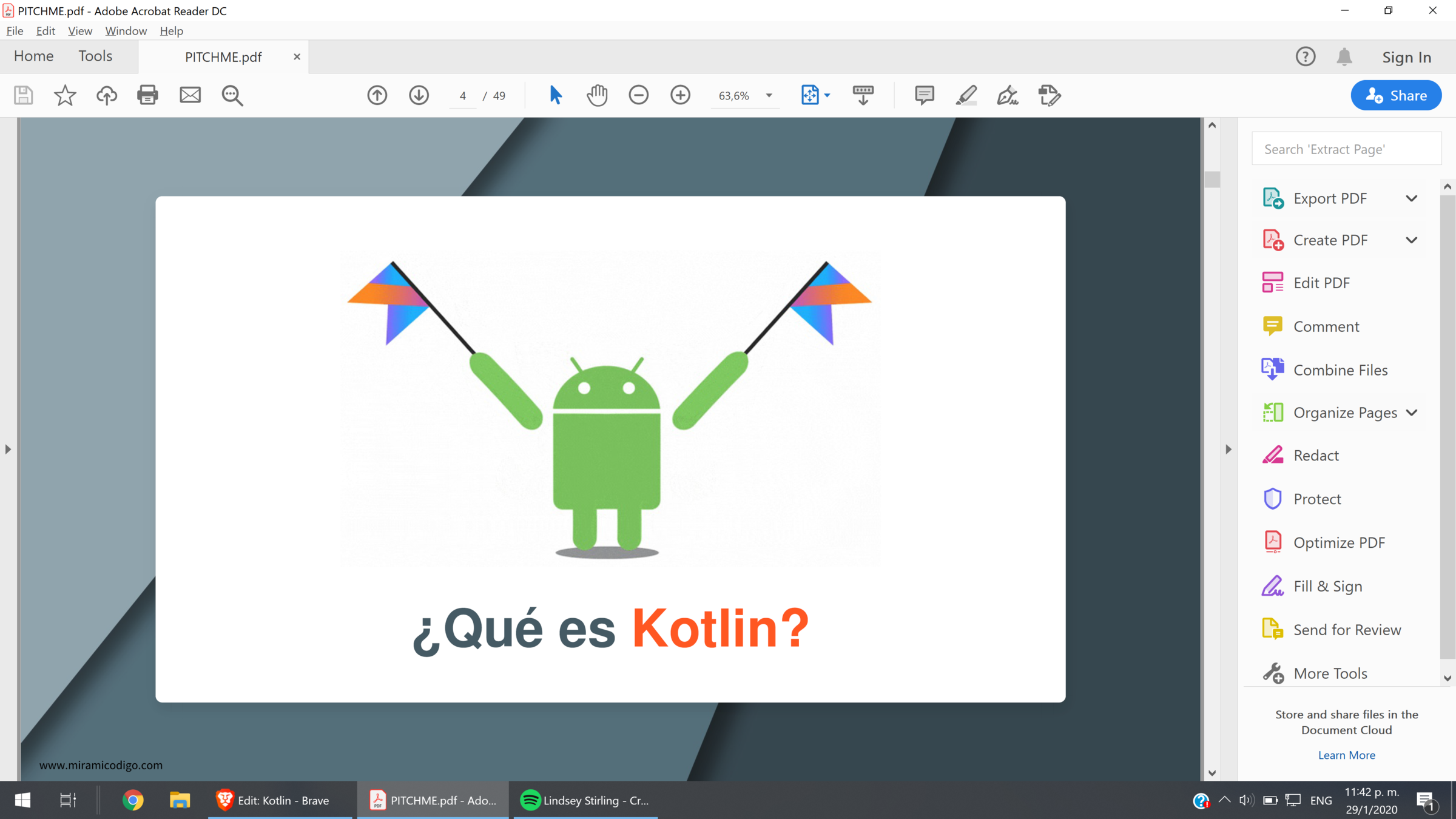Follow the Learn More link
Viewport: 1456px width, 819px height.
[1346, 755]
